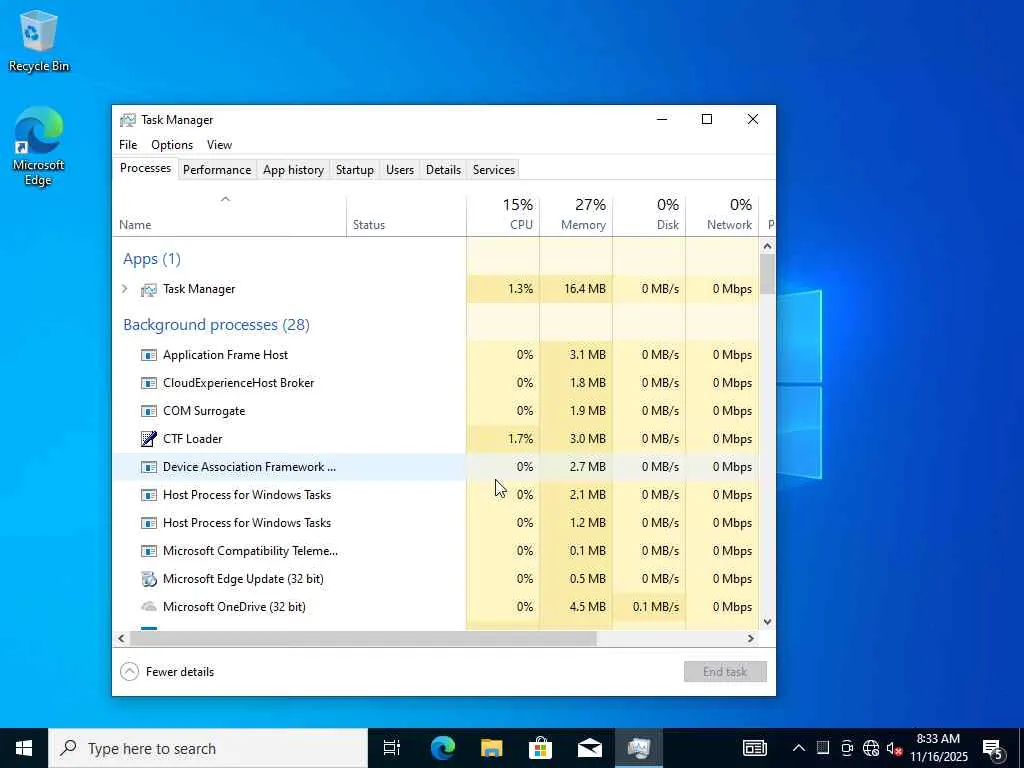The image size is (1024, 768).
Task: Click the Background processes (28) header
Action: tap(216, 325)
